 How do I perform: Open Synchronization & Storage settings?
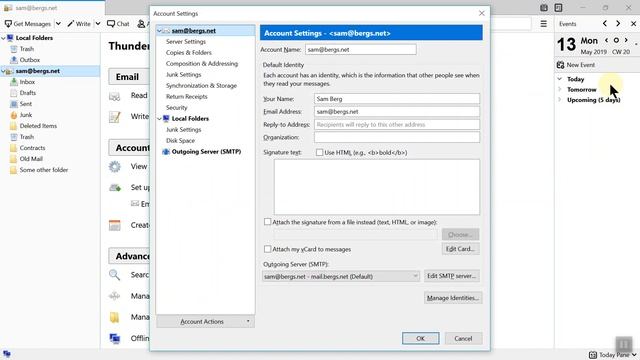[x=201, y=86]
